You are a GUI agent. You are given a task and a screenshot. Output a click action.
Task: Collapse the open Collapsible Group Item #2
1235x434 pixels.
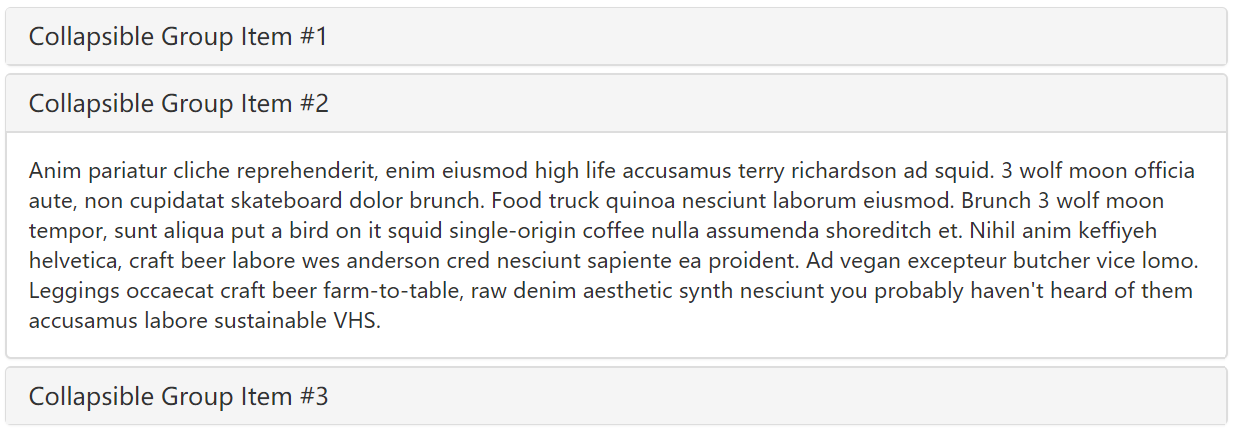[178, 104]
